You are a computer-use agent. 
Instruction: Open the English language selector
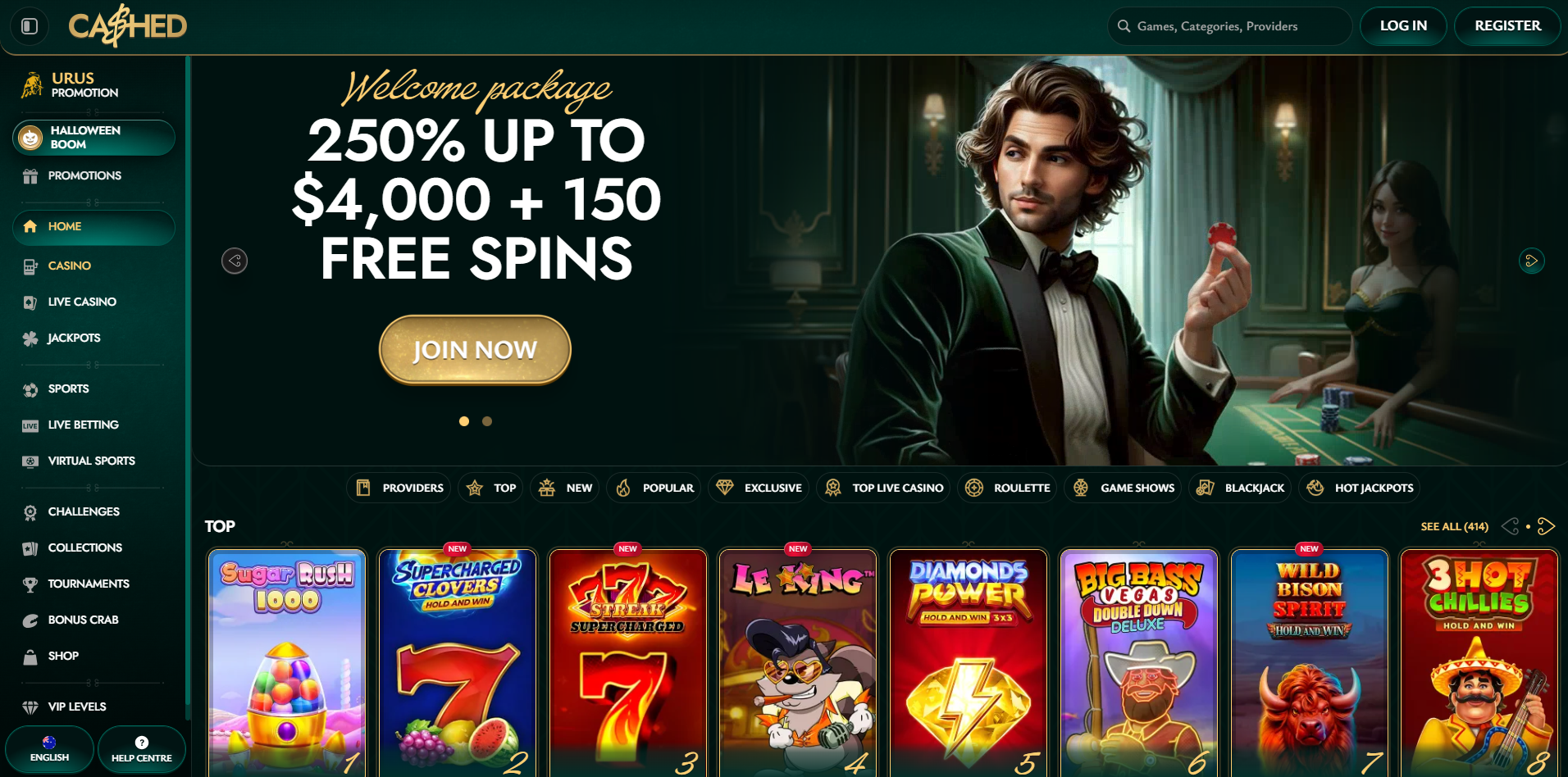click(49, 749)
